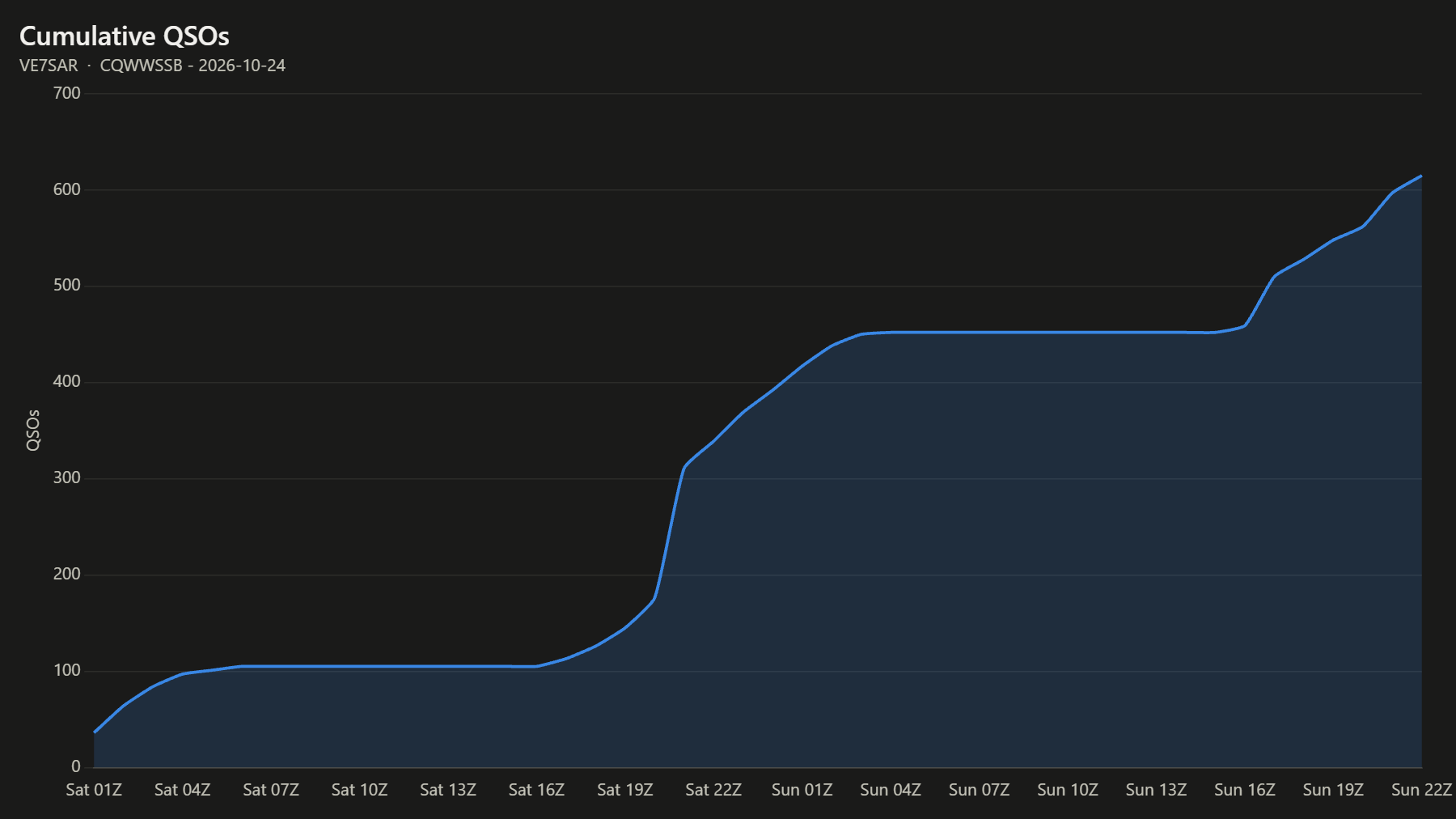Click the line's starting point at Sat 01Z

tap(95, 732)
